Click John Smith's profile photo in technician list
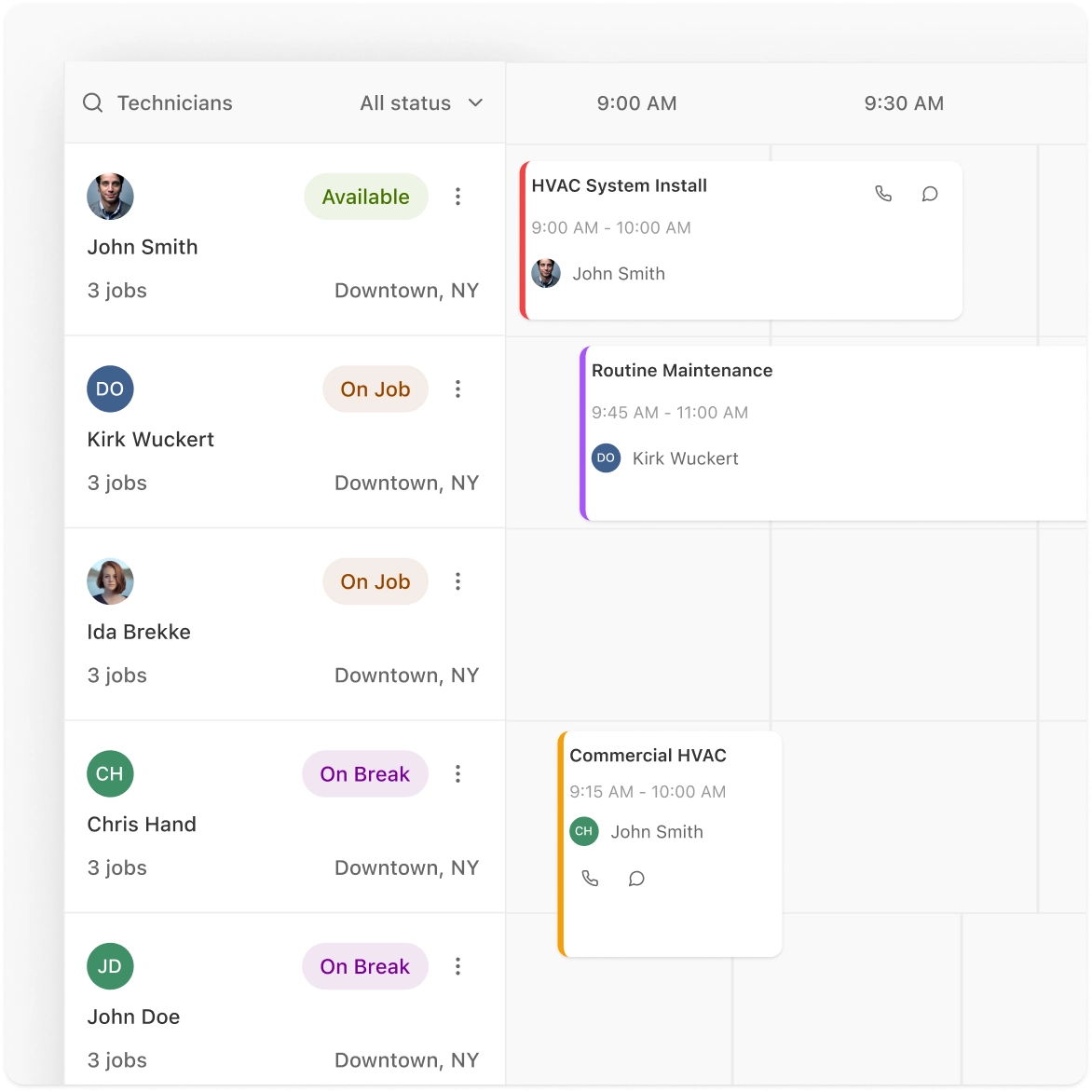The image size is (1092, 1092). 110,197
